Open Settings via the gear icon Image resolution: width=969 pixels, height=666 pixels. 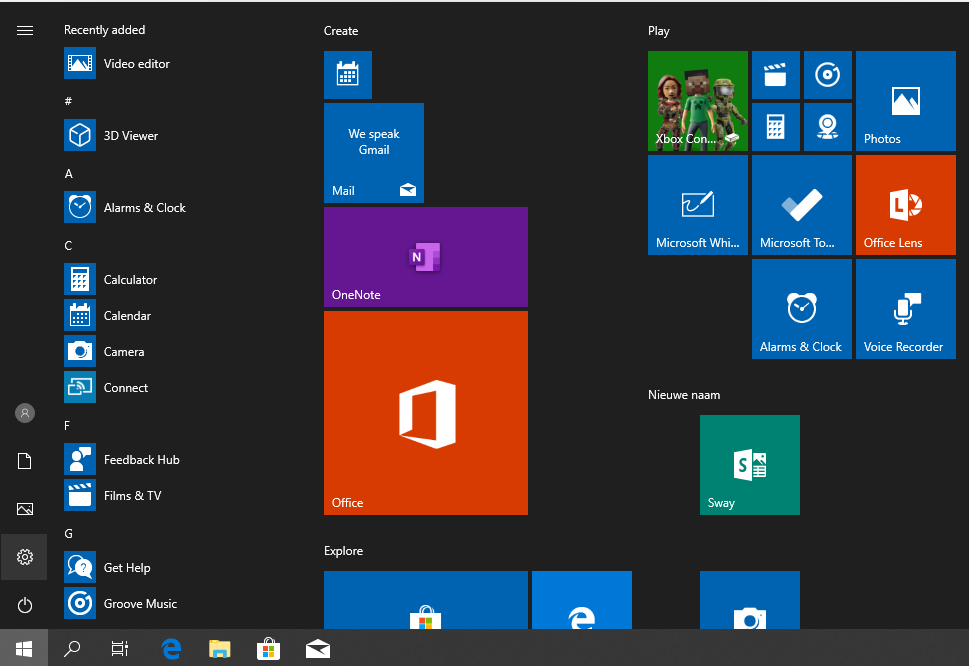(x=25, y=557)
